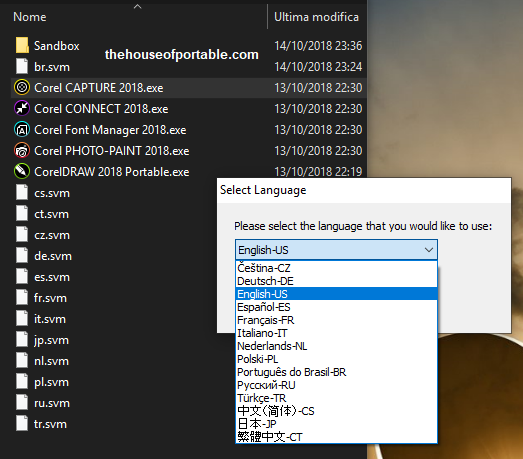The height and width of the screenshot is (459, 523).
Task: Select the br.svm file icon
Action: coord(22,66)
